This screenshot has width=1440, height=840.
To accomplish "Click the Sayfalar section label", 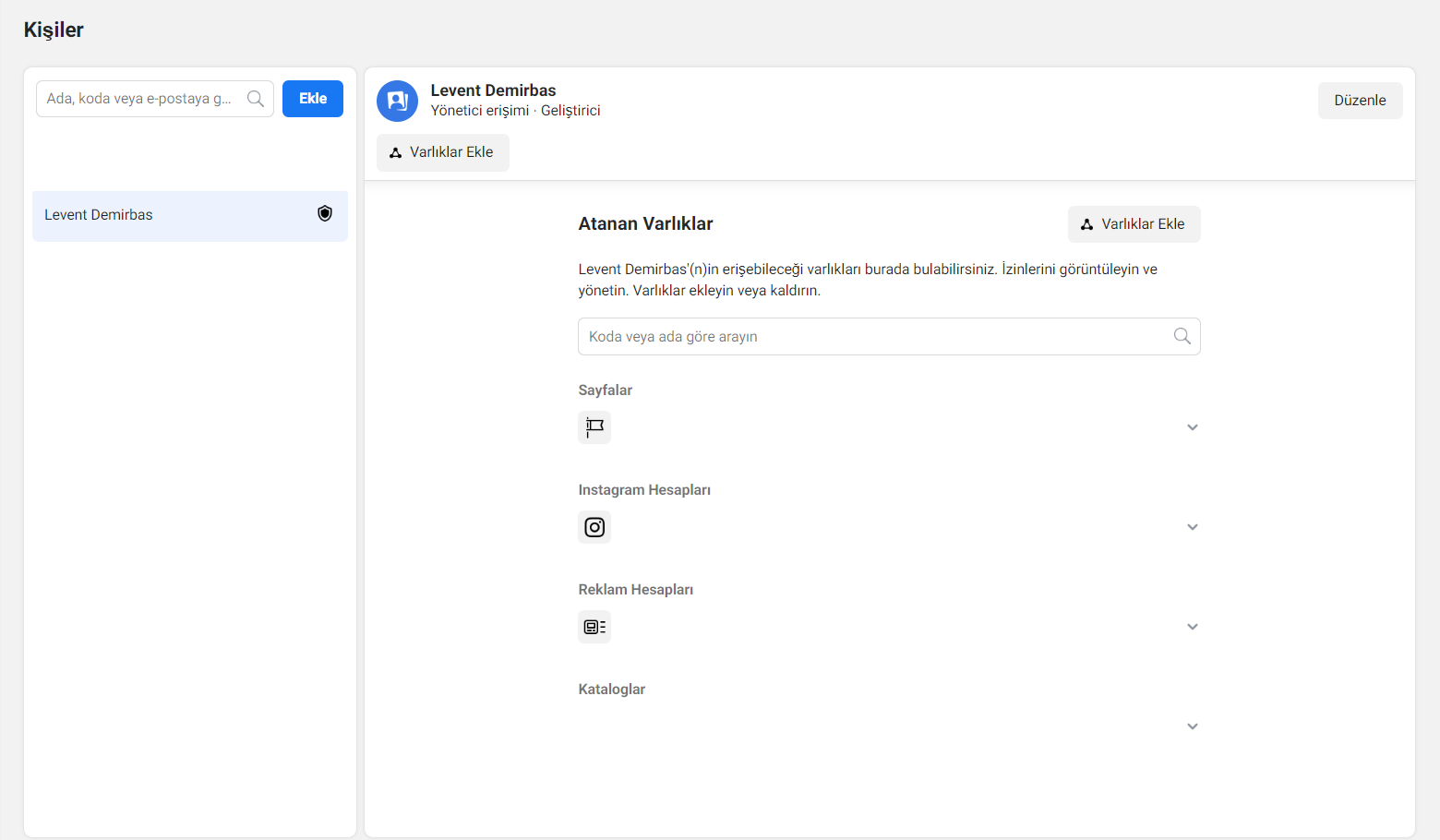I will pos(605,390).
